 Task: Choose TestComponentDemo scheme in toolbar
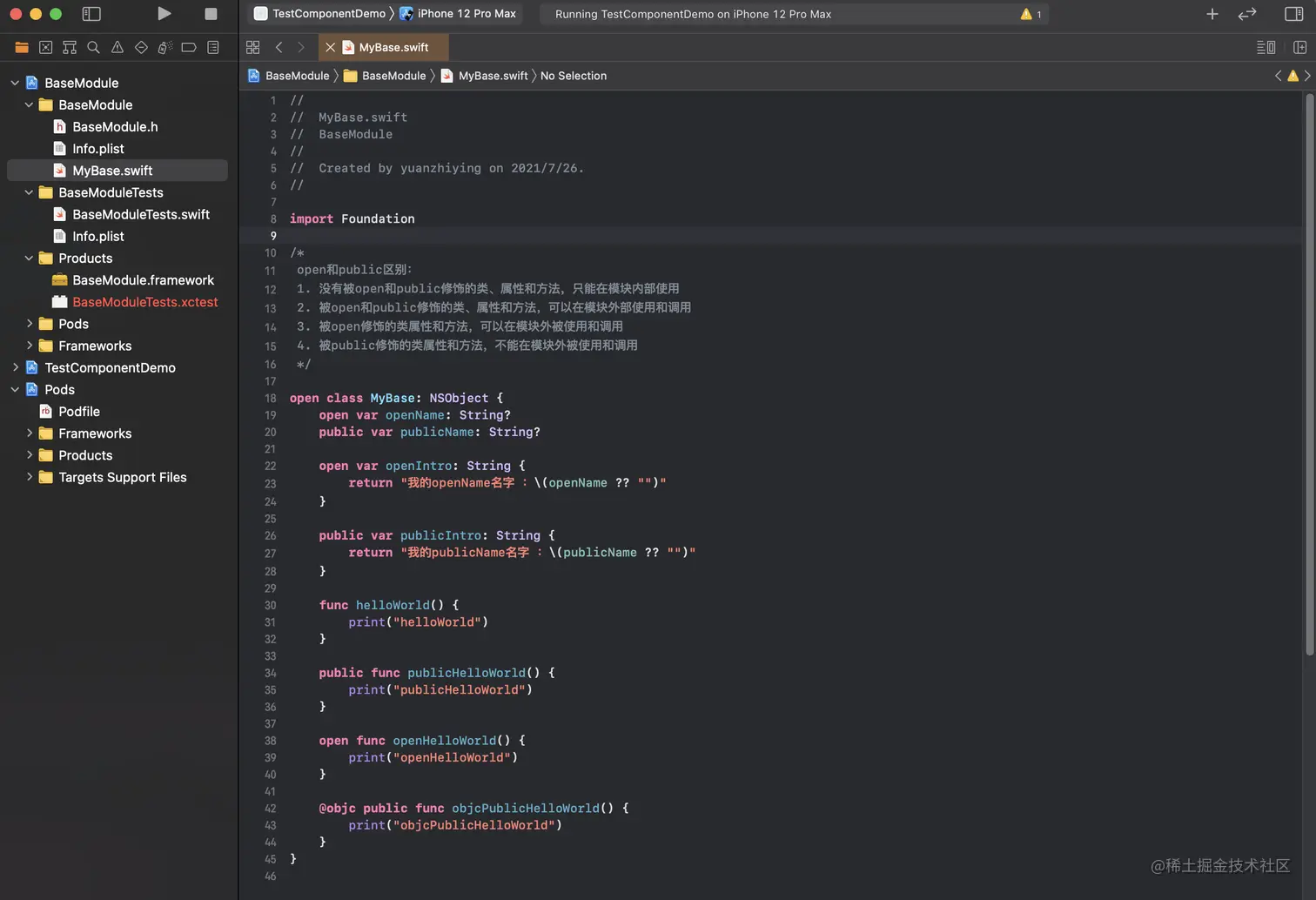point(319,14)
